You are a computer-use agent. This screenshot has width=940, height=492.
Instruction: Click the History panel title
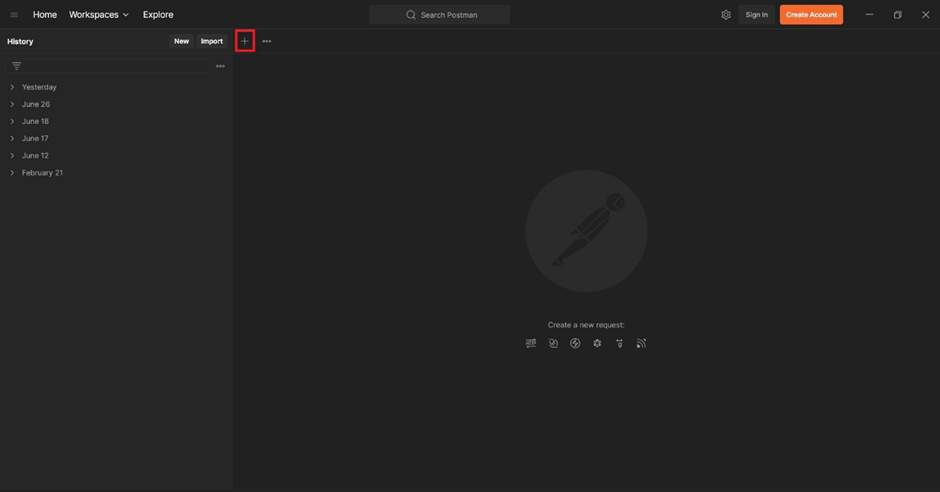(20, 41)
